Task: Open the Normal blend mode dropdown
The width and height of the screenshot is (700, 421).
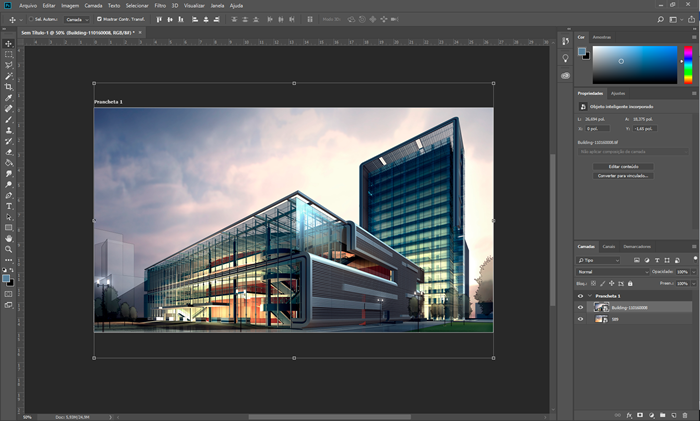Action: pyautogui.click(x=612, y=271)
